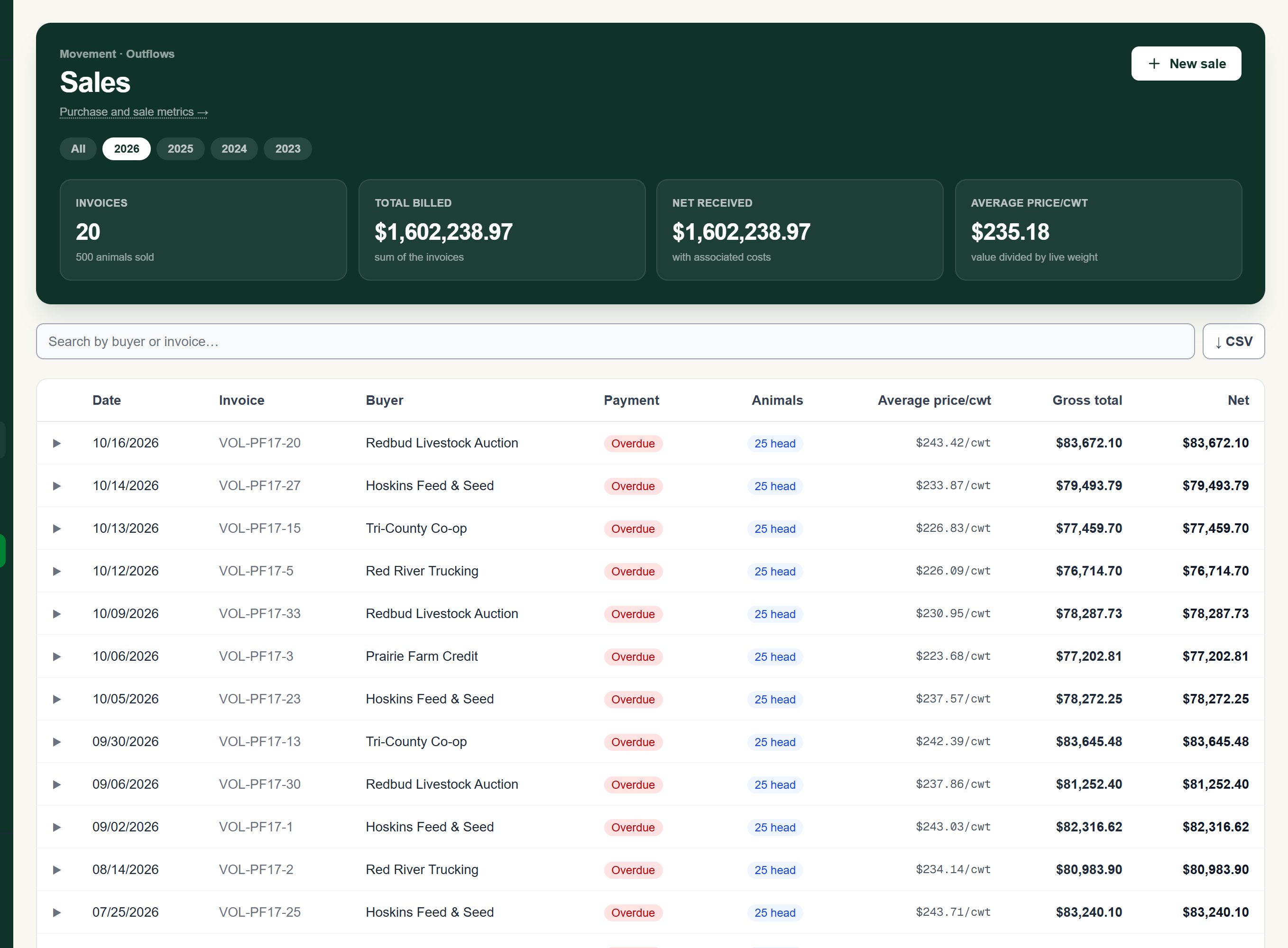Expand the VOL-PF17-20 invoice row
The width and height of the screenshot is (1288, 948).
tap(56, 443)
